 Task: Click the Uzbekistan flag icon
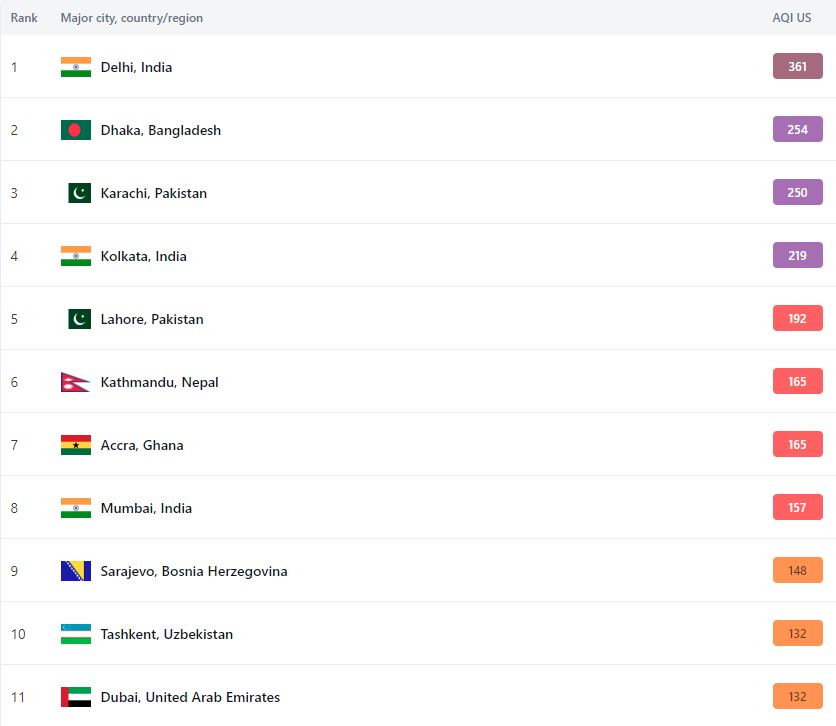(x=75, y=634)
